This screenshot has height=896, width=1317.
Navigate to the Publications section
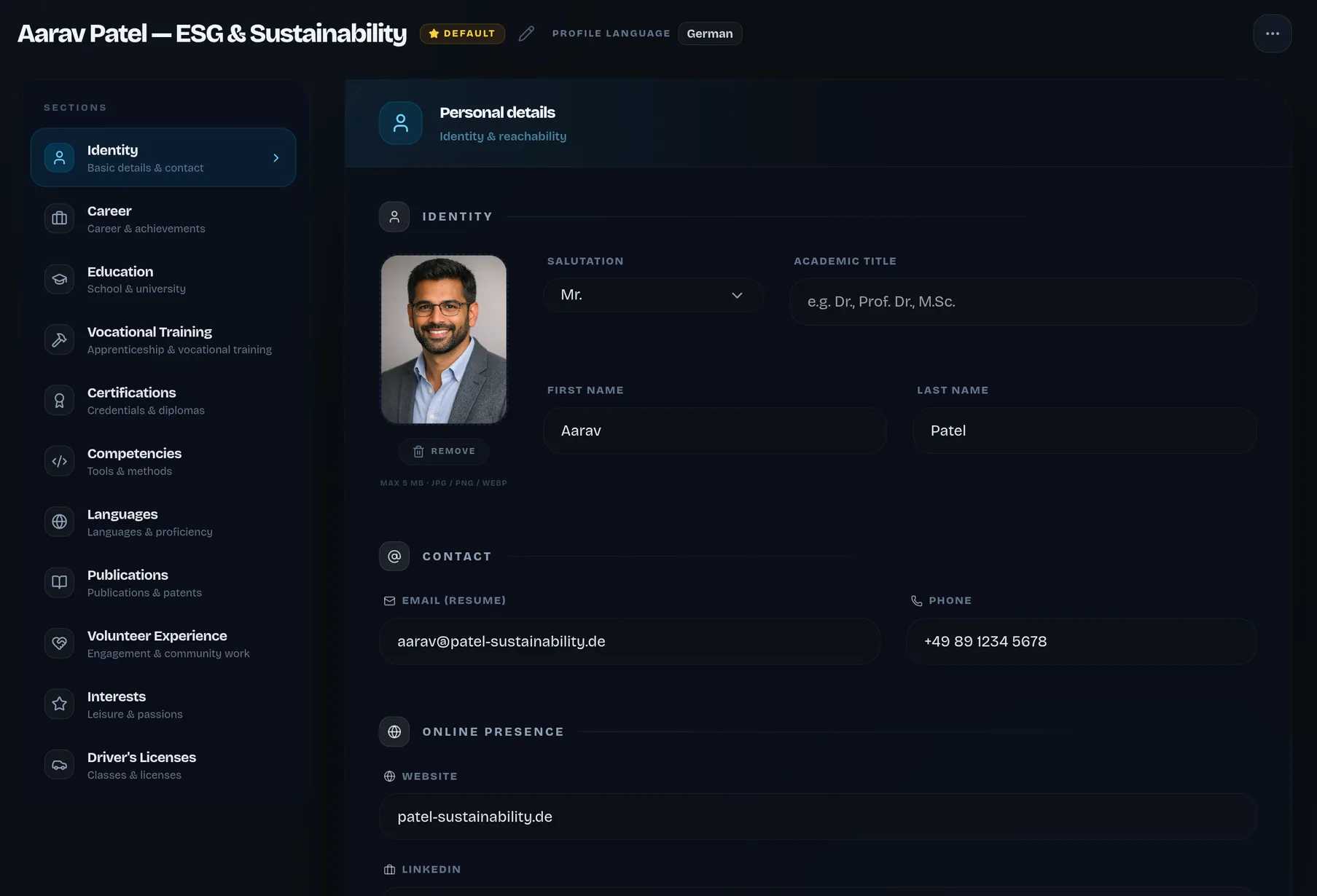click(163, 583)
